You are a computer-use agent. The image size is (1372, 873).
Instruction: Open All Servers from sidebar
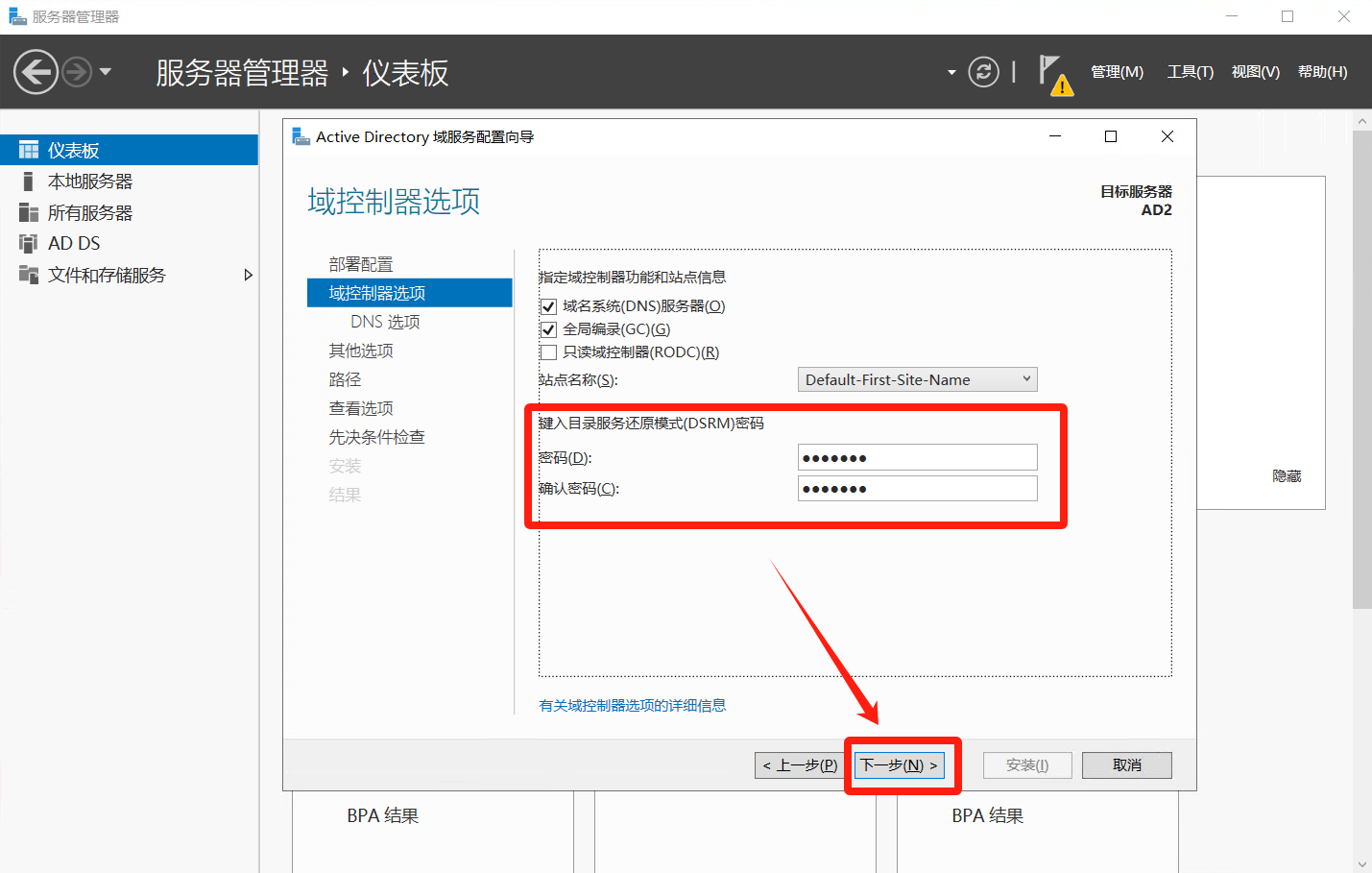coord(90,213)
